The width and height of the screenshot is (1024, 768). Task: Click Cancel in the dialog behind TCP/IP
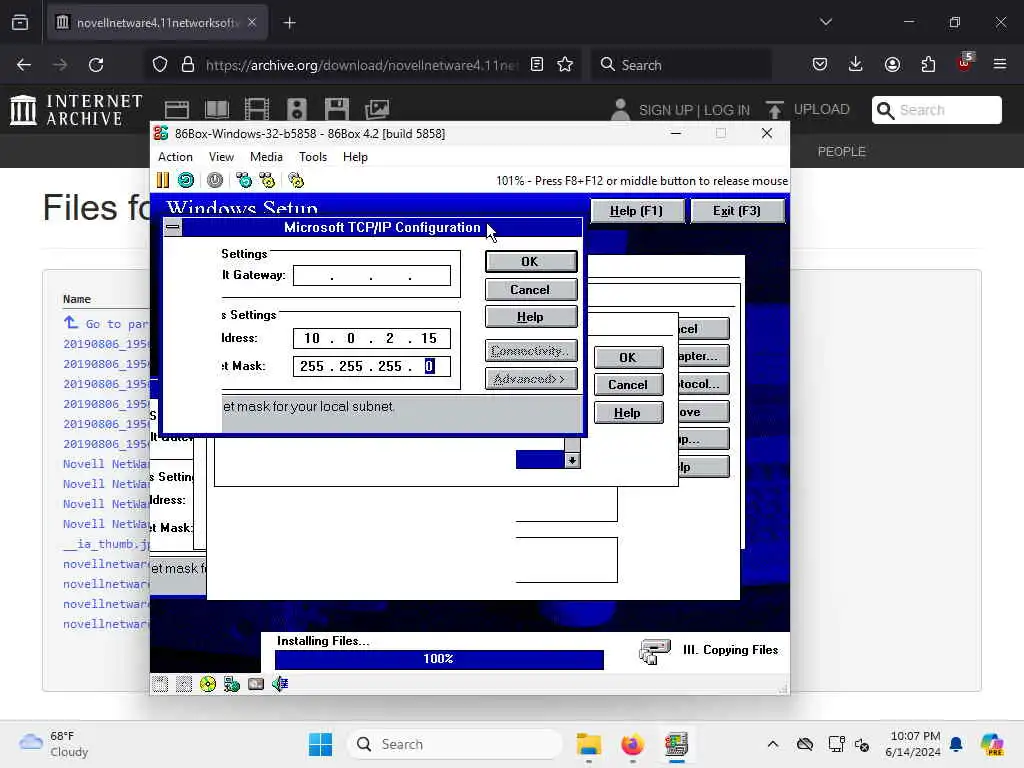628,385
